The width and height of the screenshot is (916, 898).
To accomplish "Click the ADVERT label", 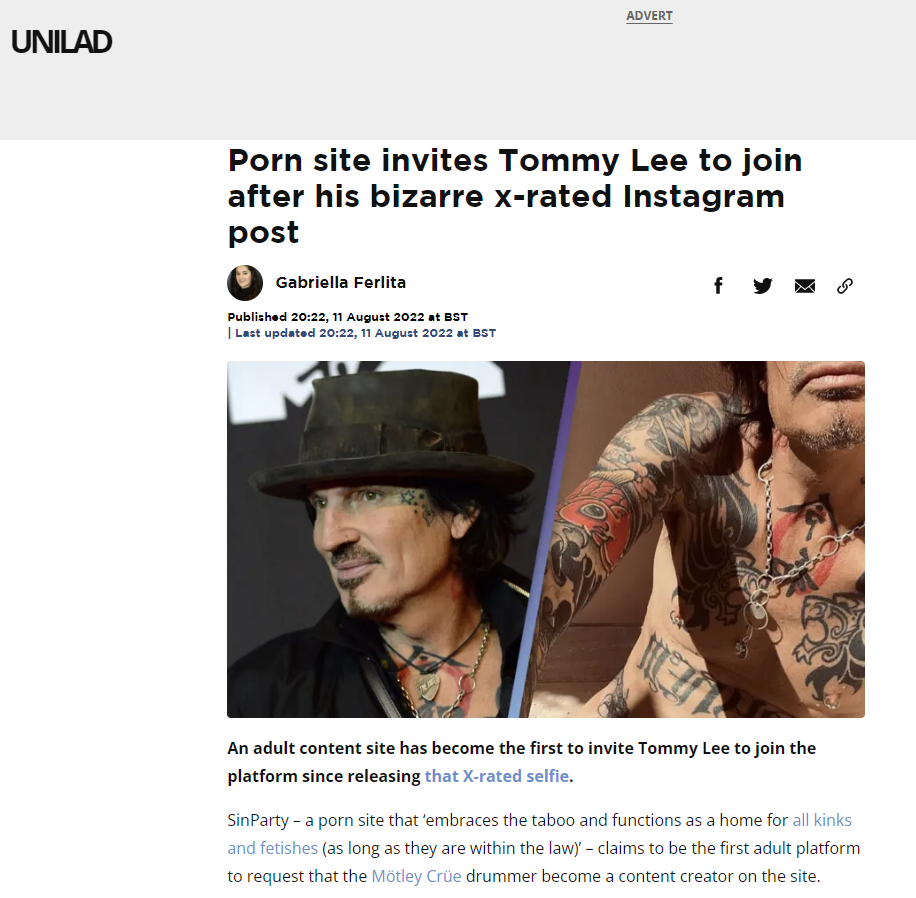I will pyautogui.click(x=649, y=16).
